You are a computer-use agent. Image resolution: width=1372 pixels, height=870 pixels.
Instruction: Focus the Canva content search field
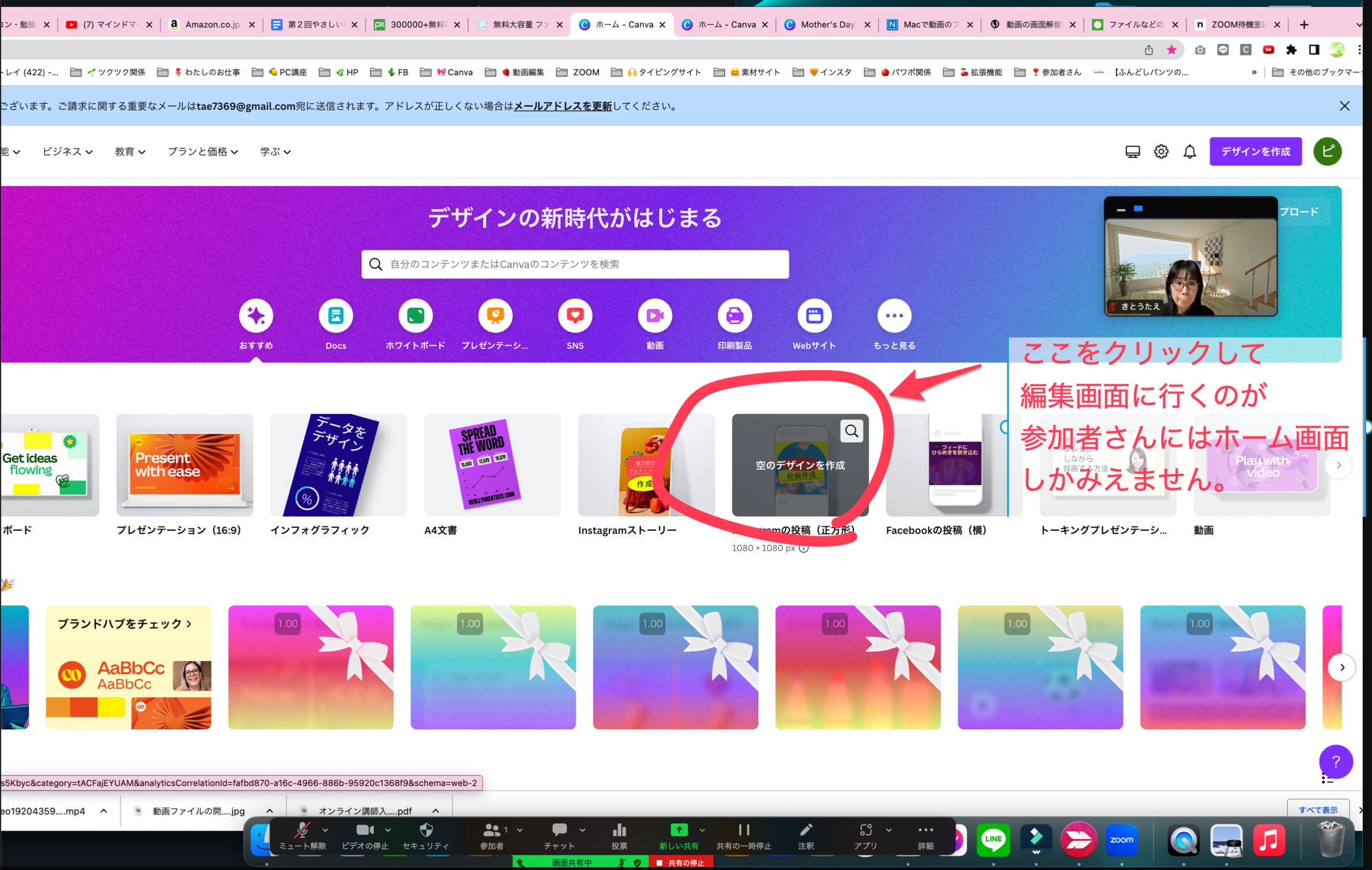[575, 264]
